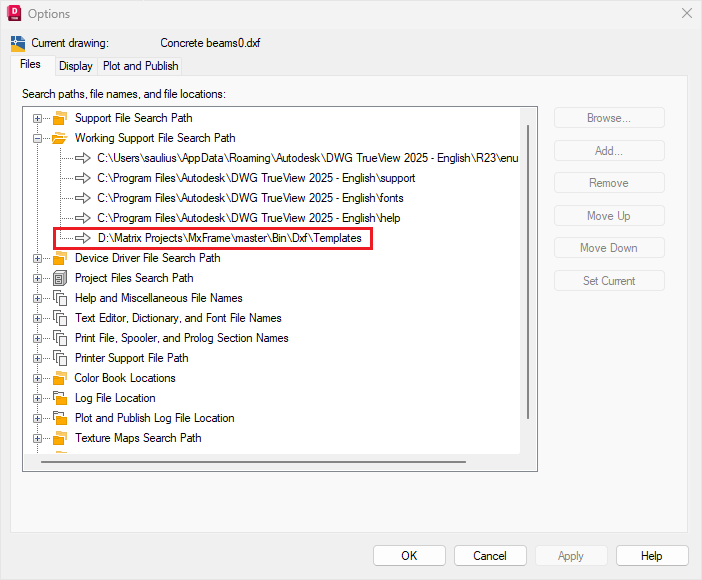Click the arrow icon beside the R23\enu path
Image resolution: width=702 pixels, height=580 pixels.
pos(83,158)
